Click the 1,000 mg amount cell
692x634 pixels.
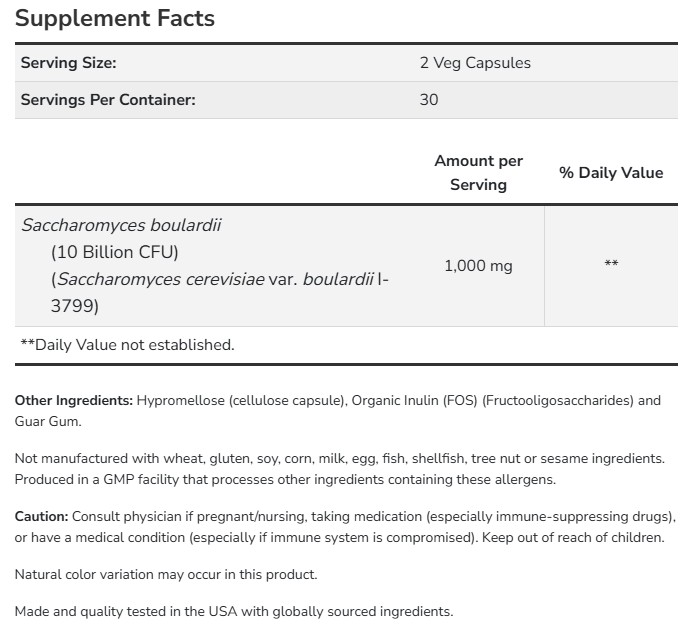point(478,265)
